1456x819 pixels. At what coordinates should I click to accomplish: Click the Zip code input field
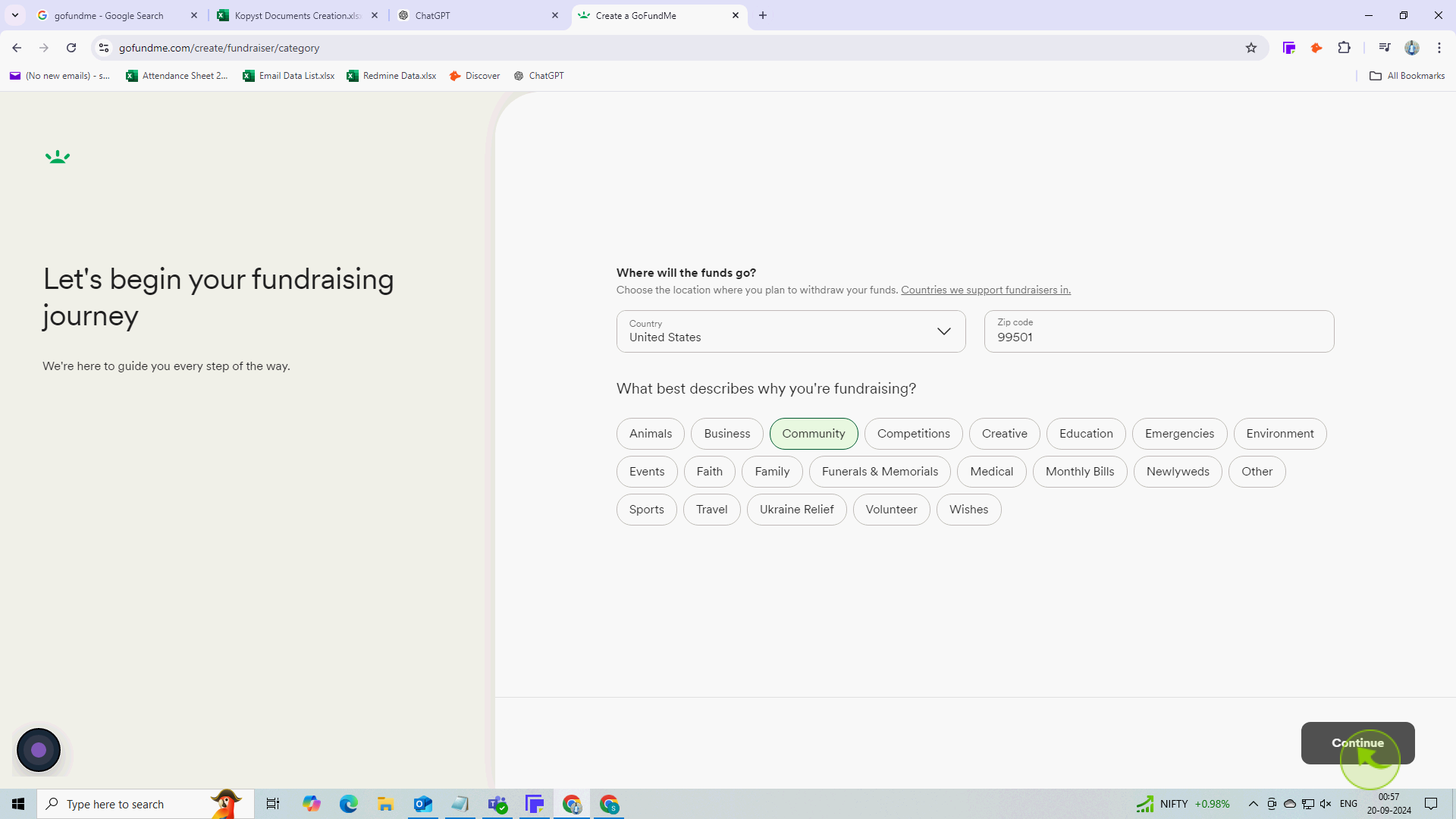pos(1159,331)
